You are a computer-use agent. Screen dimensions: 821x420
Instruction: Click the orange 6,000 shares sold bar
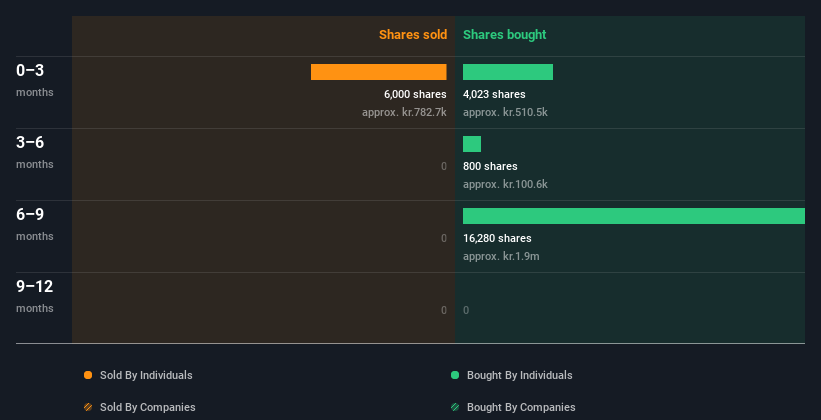click(379, 72)
